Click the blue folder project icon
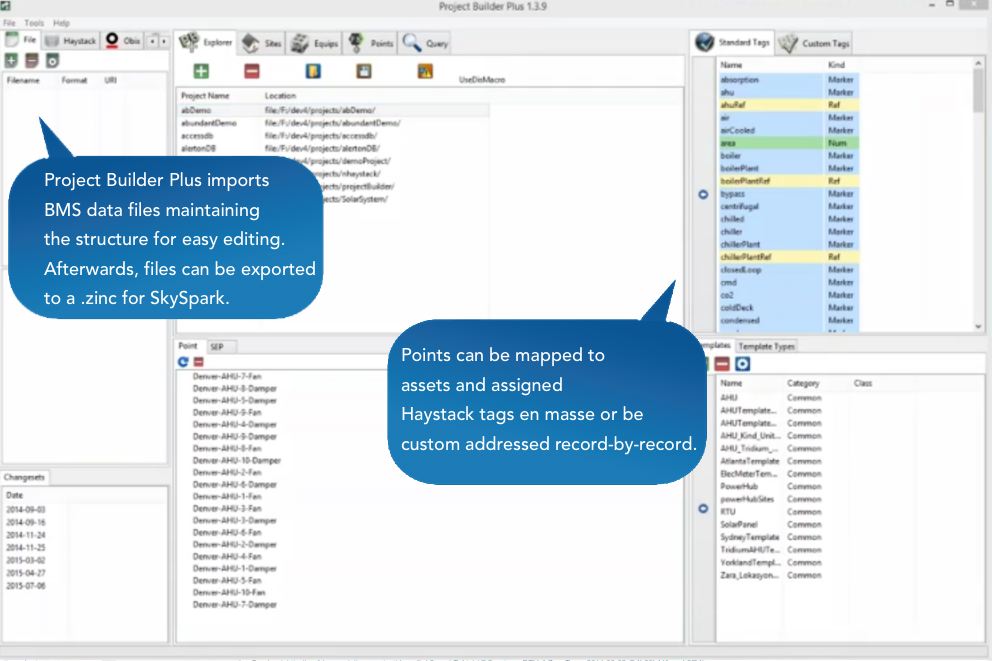Screen dimensions: 992x661 coord(313,71)
